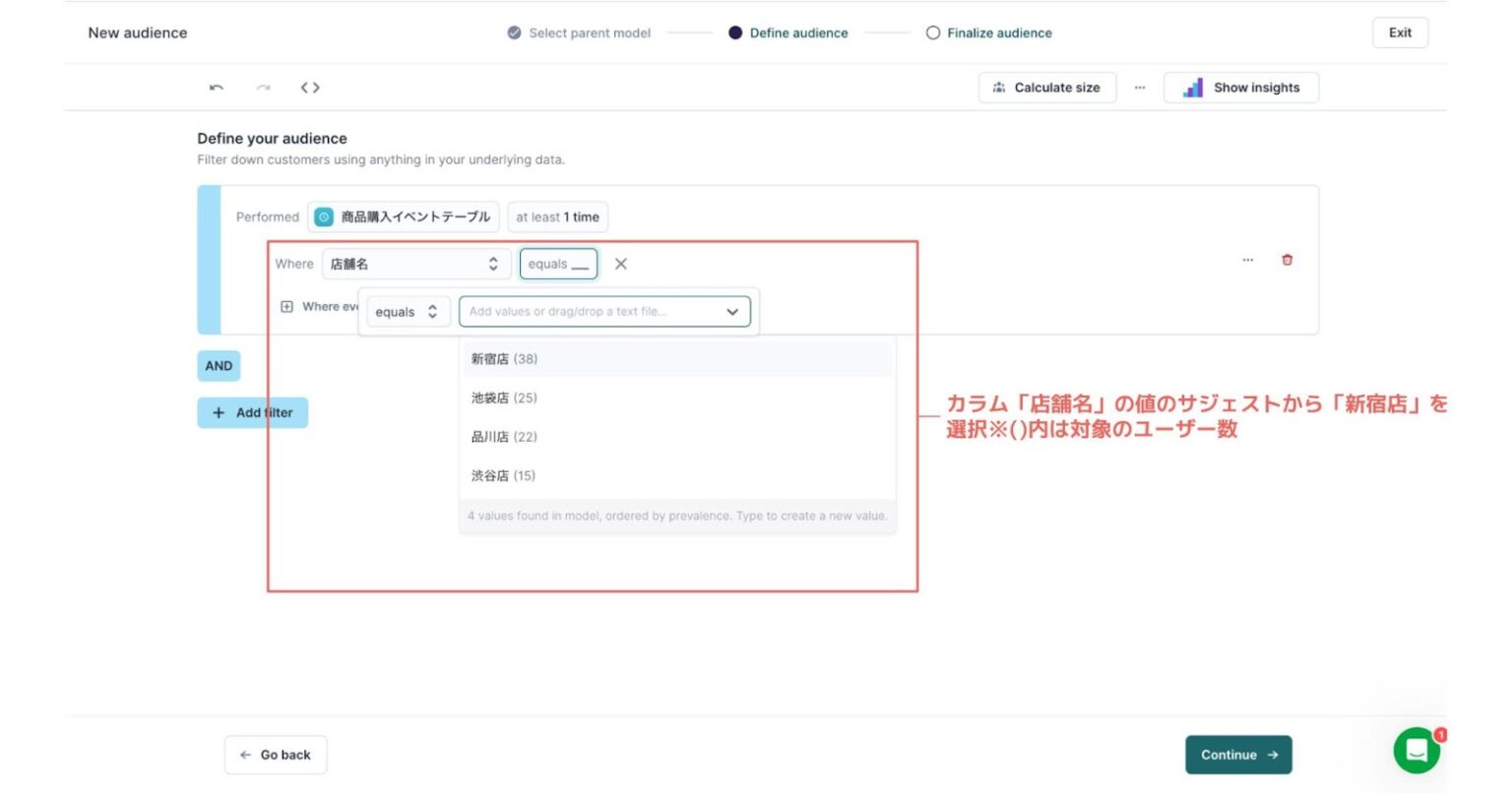Select the Finalize audience step radio
The image size is (1512, 793).
tap(931, 32)
